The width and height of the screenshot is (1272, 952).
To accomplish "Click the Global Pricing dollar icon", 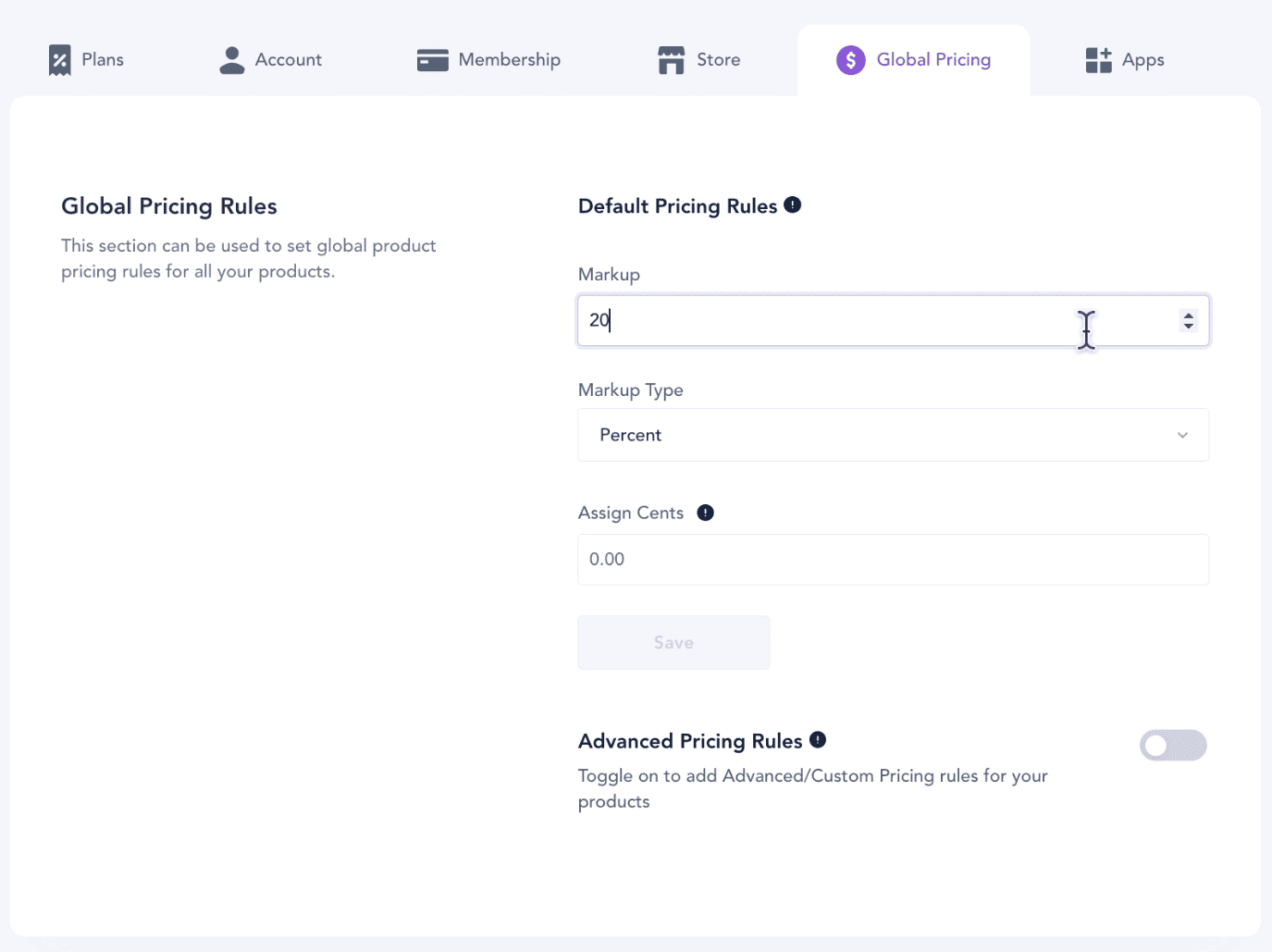I will click(x=851, y=60).
